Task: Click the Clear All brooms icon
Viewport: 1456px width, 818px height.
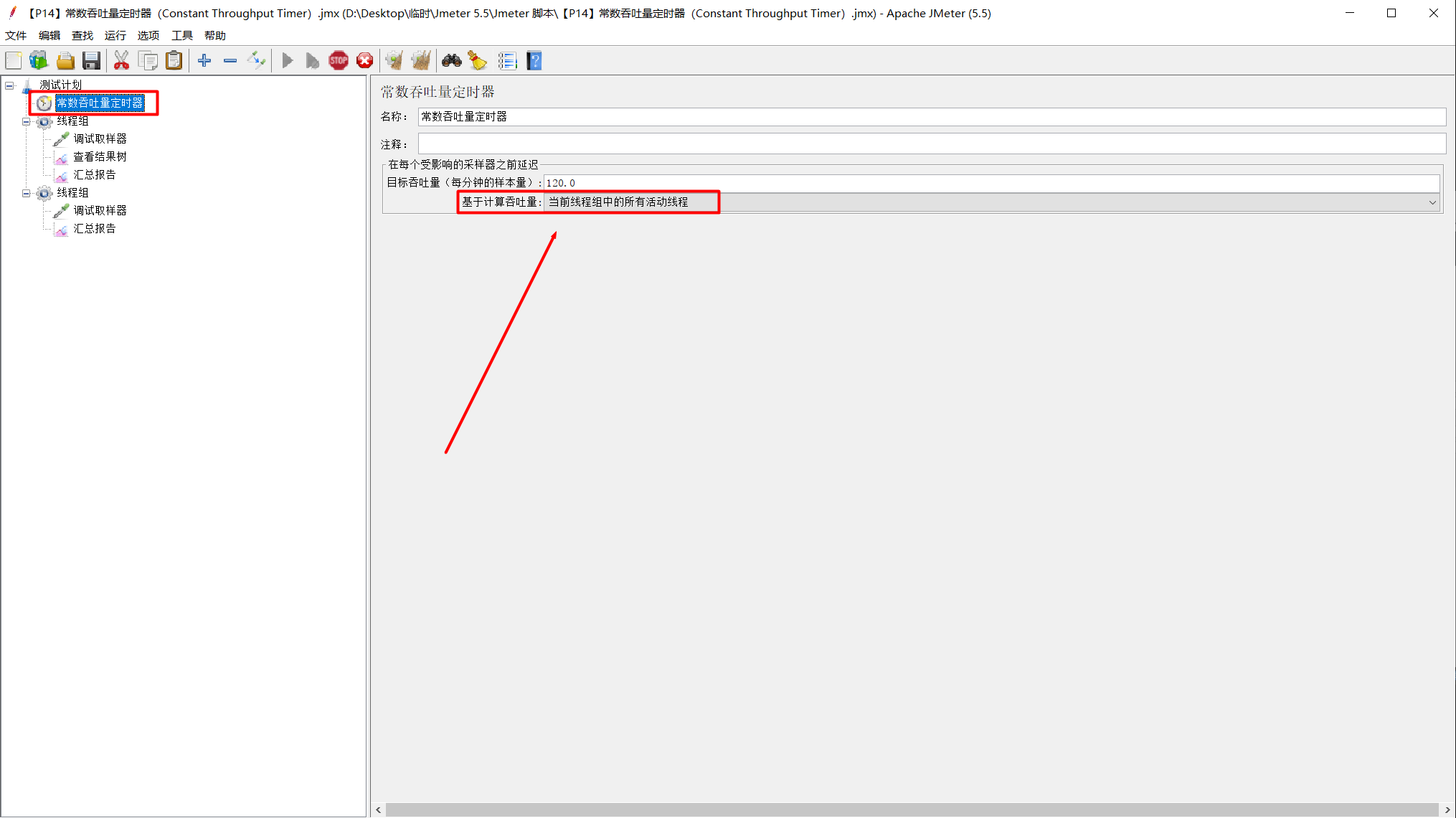Action: pyautogui.click(x=421, y=61)
